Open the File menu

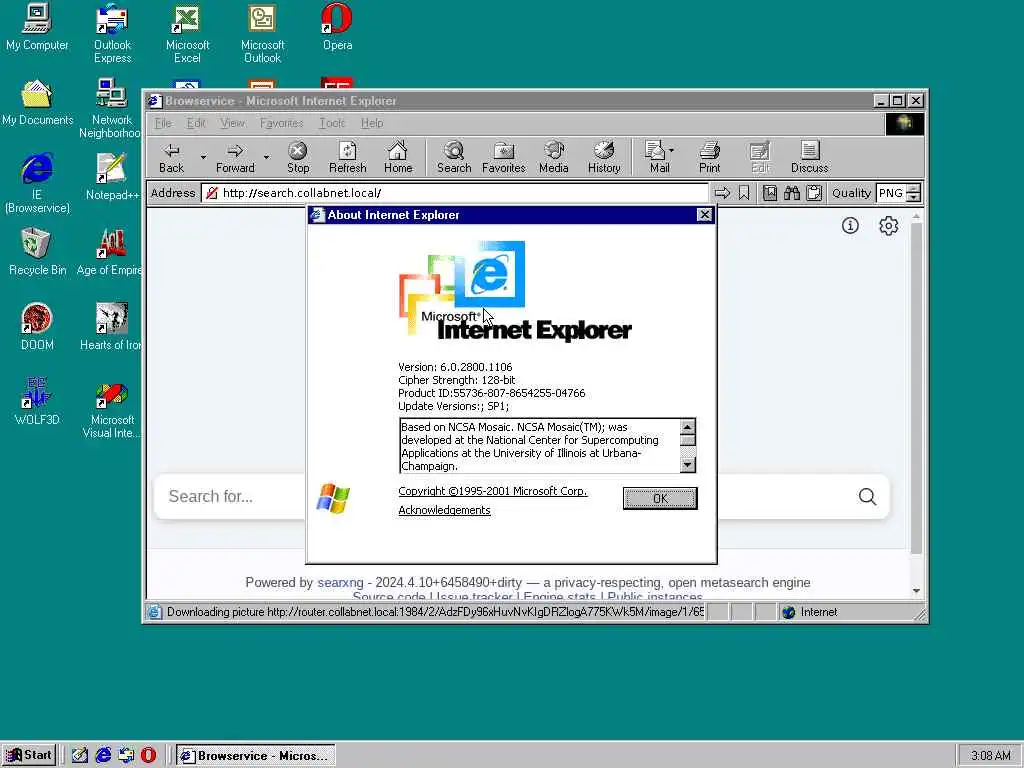click(x=163, y=123)
